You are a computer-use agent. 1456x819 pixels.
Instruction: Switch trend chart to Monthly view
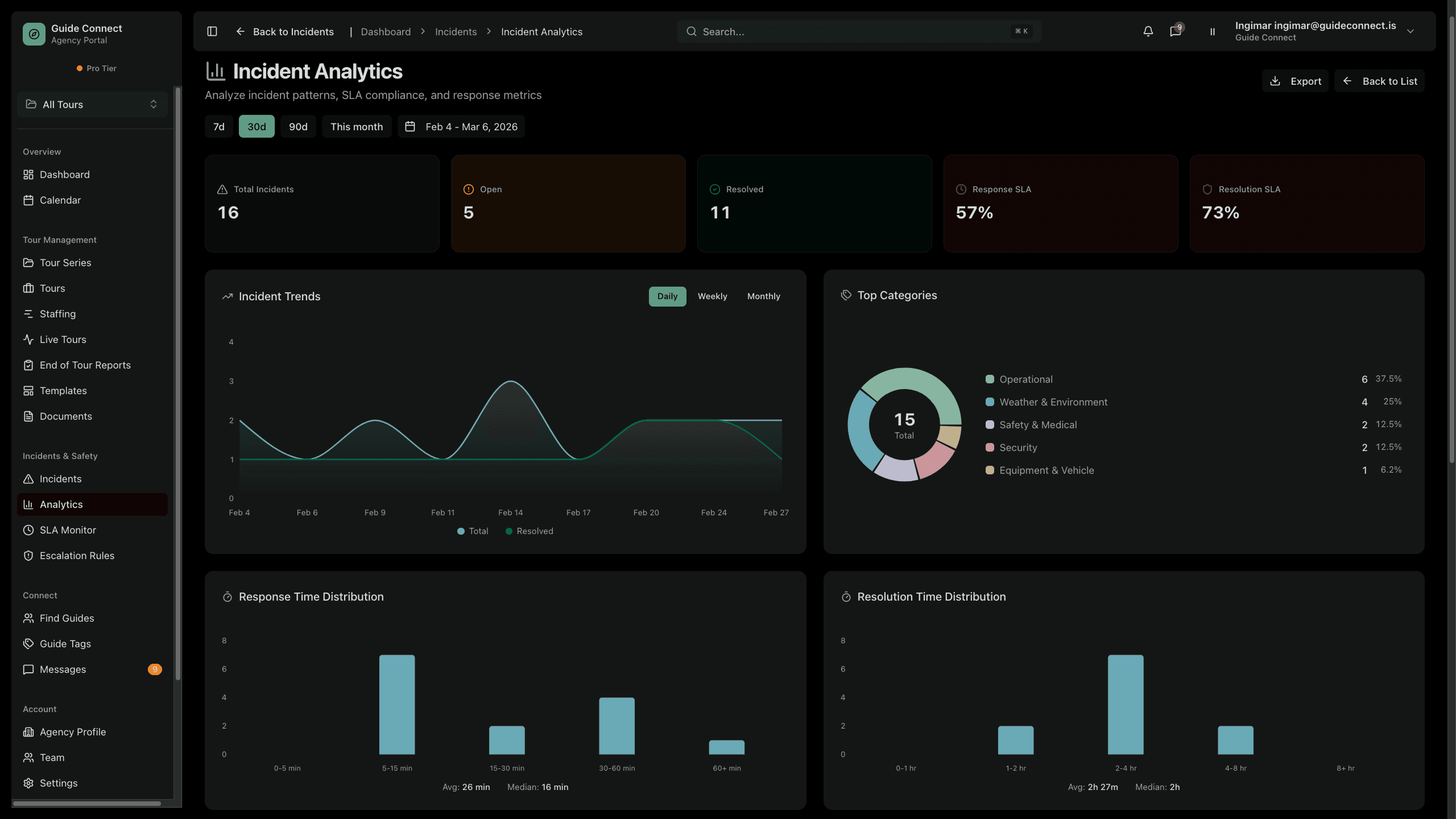pos(763,296)
